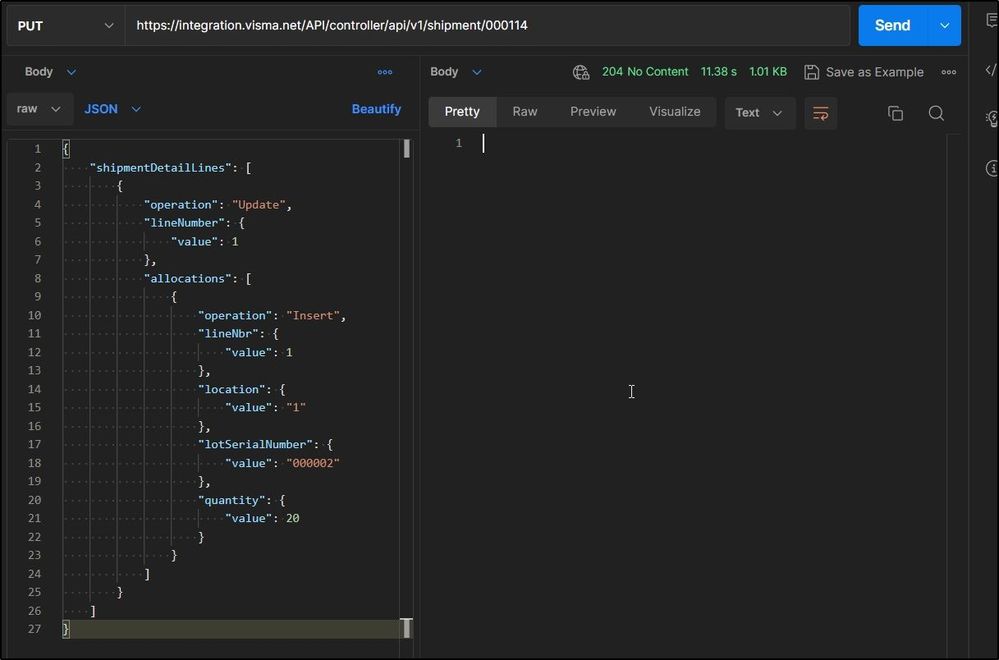The width and height of the screenshot is (999, 660).
Task: Open the code snippet panel in the sidebar
Action: point(991,70)
